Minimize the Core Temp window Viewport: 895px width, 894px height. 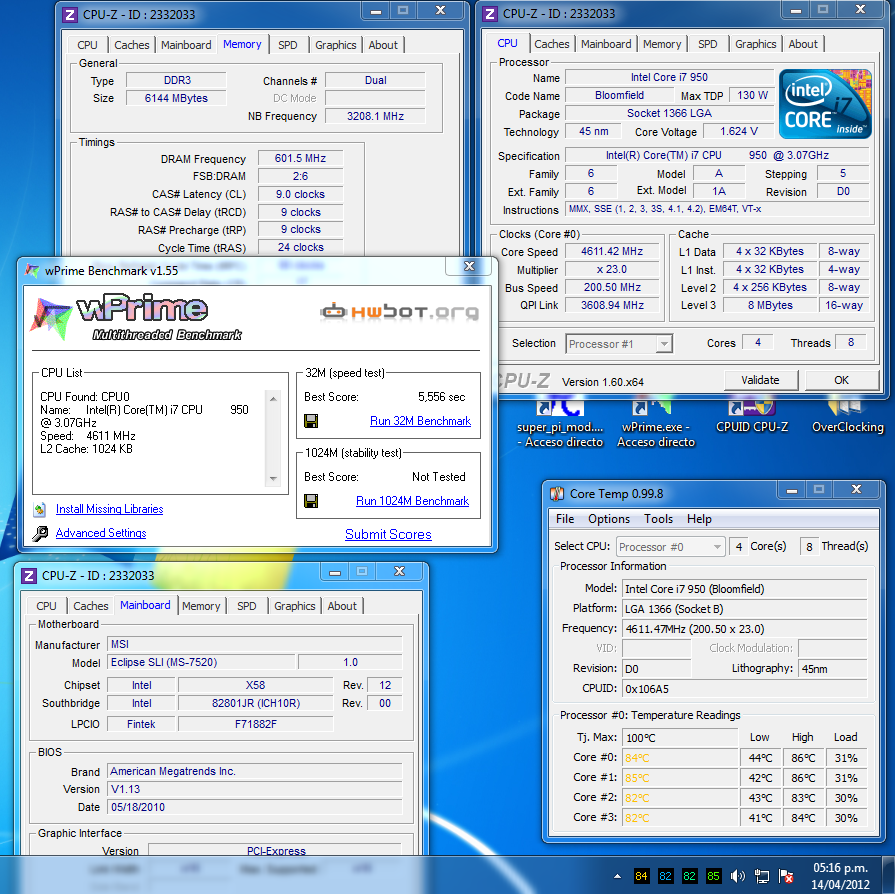coord(792,490)
